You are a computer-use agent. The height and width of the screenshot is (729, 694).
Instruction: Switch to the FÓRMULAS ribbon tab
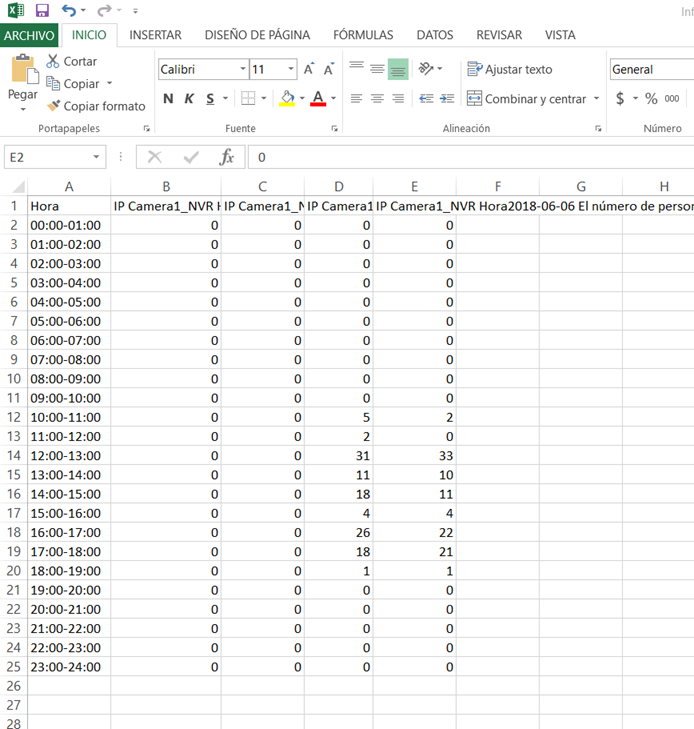[363, 35]
